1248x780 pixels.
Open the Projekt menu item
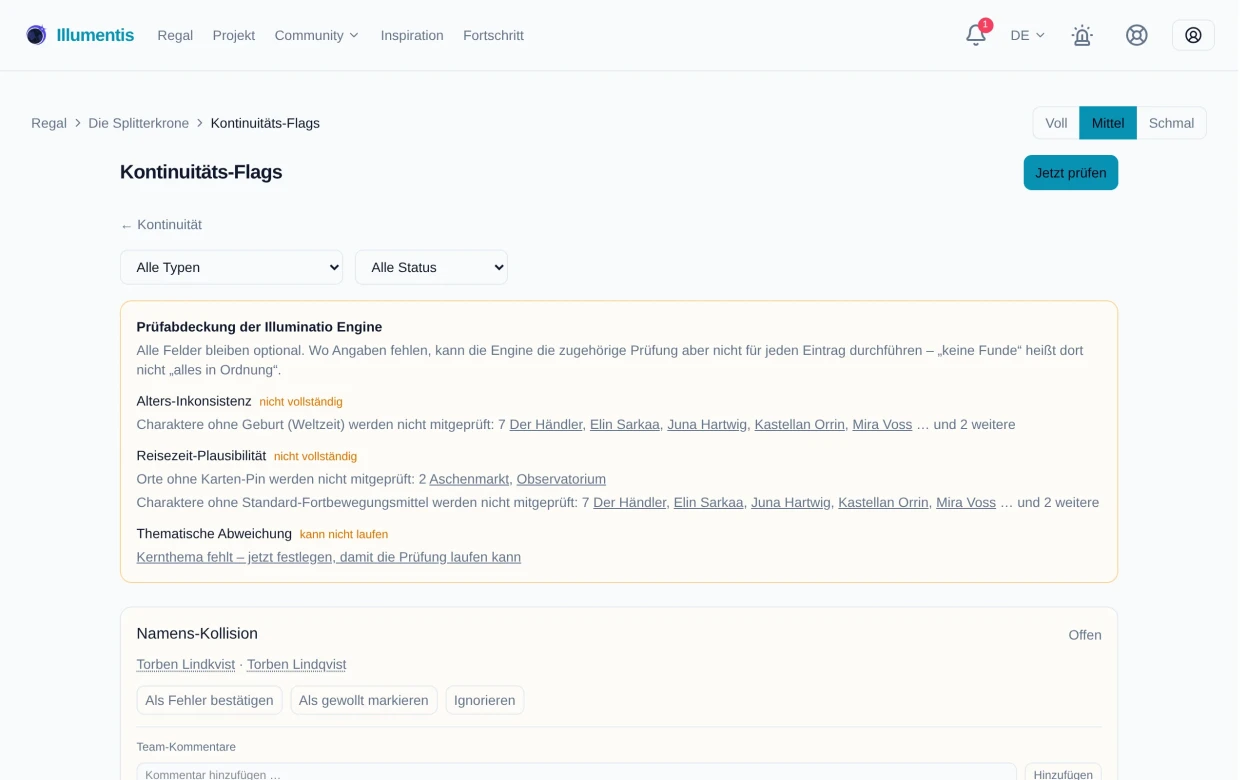click(x=234, y=35)
